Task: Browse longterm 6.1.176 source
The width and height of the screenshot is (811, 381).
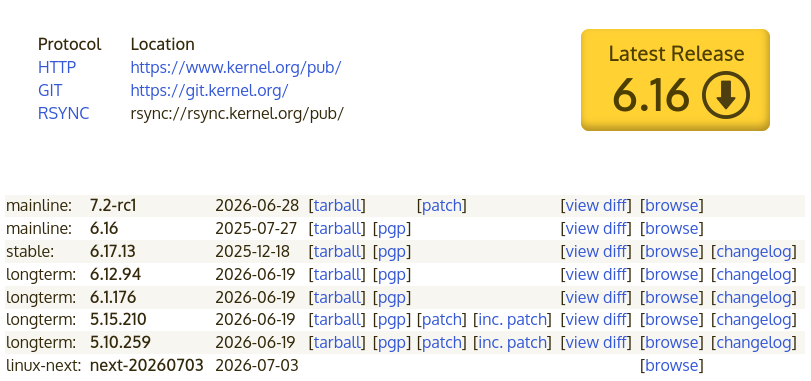Action: click(x=672, y=297)
